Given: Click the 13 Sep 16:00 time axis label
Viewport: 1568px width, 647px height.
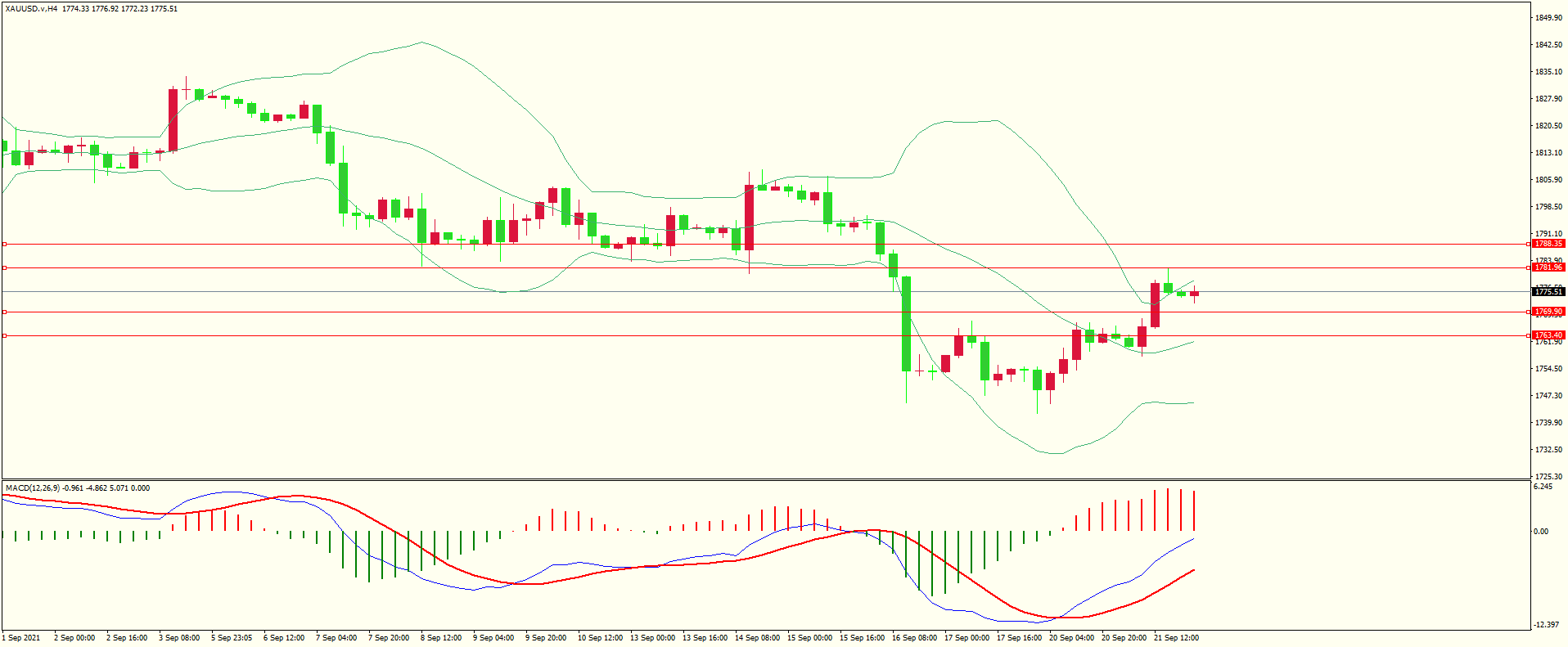Looking at the screenshot, I should (x=705, y=638).
